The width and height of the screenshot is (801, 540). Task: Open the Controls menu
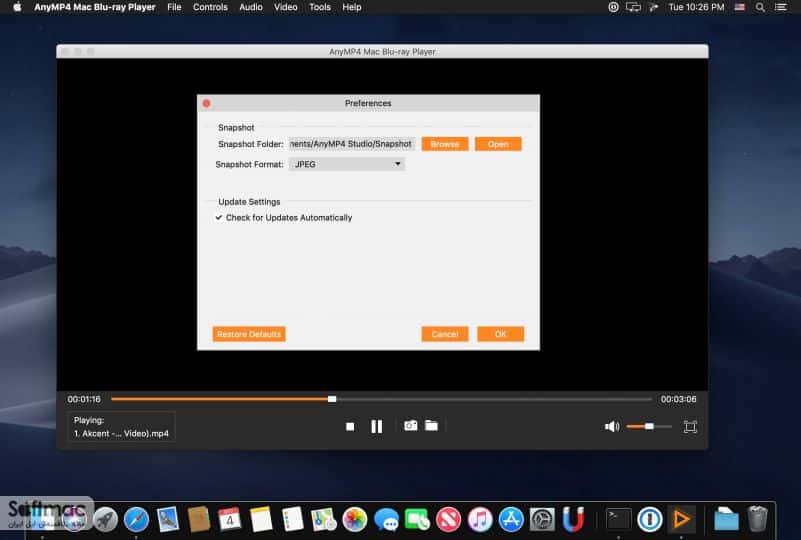click(210, 7)
